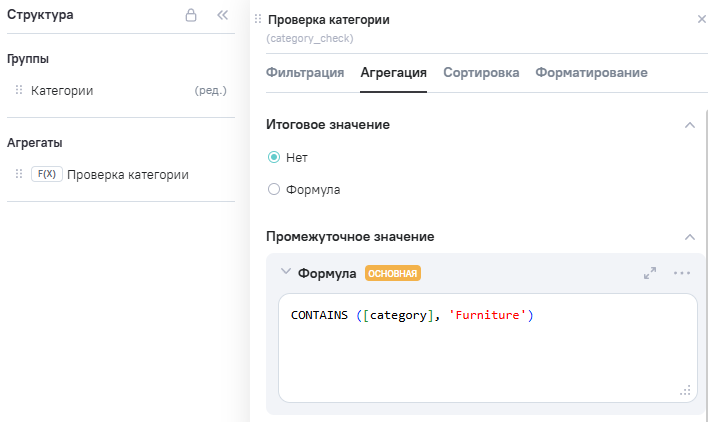Screen dimensions: 708x422
Task: Click the (ред.) edit link for Категории
Action: click(x=210, y=90)
